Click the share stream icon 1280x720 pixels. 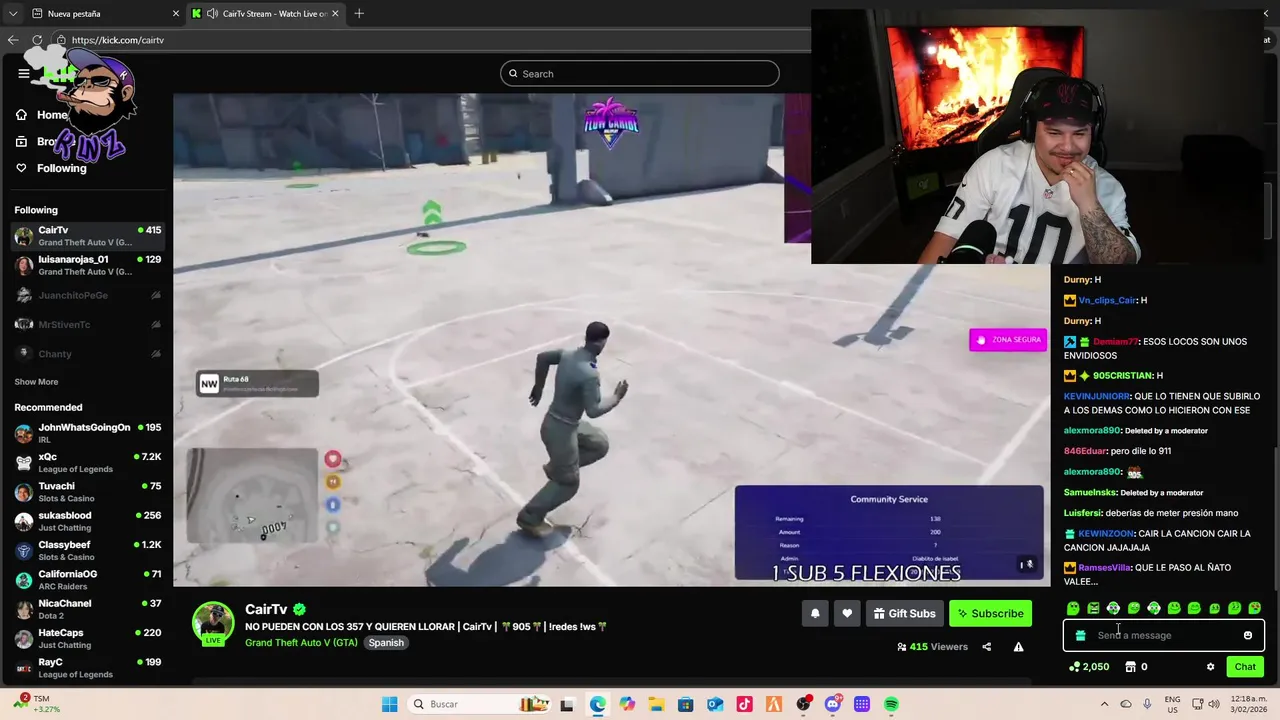coord(986,647)
